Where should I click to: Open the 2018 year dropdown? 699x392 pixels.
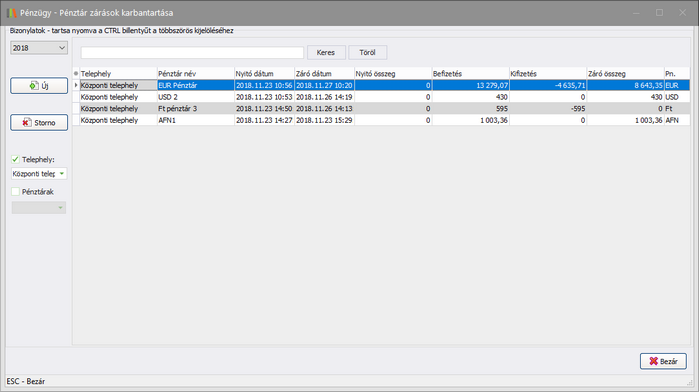39,48
